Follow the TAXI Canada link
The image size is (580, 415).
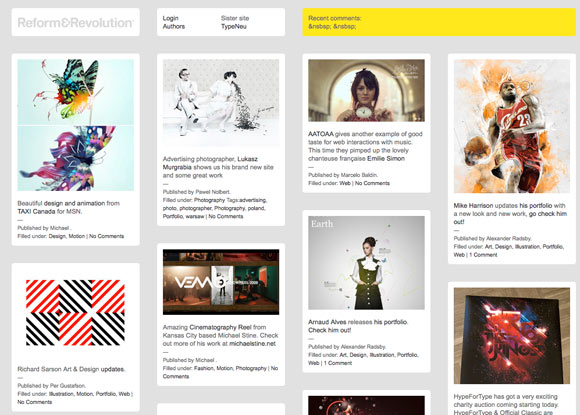[x=36, y=212]
